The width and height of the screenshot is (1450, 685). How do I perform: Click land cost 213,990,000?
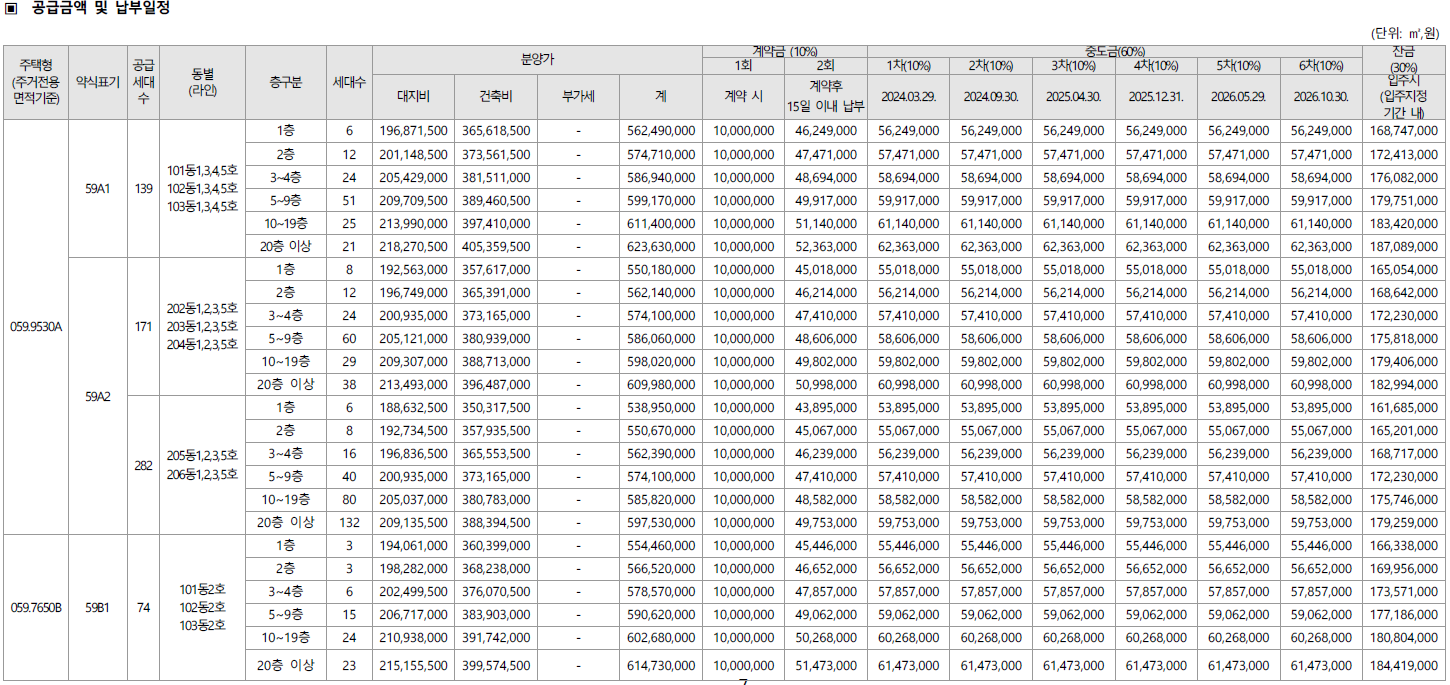click(x=413, y=223)
